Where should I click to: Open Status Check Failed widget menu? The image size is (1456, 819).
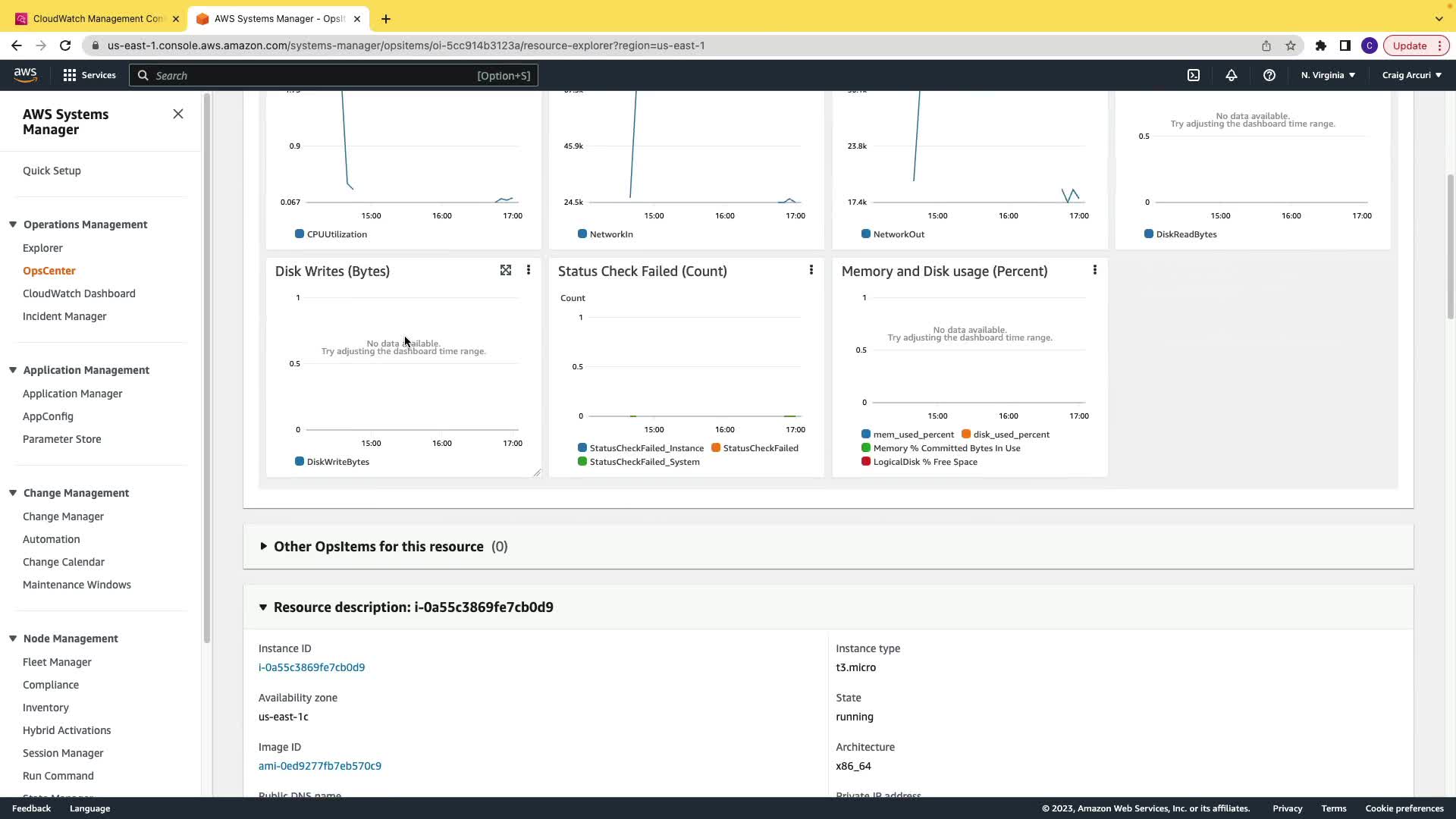point(811,271)
